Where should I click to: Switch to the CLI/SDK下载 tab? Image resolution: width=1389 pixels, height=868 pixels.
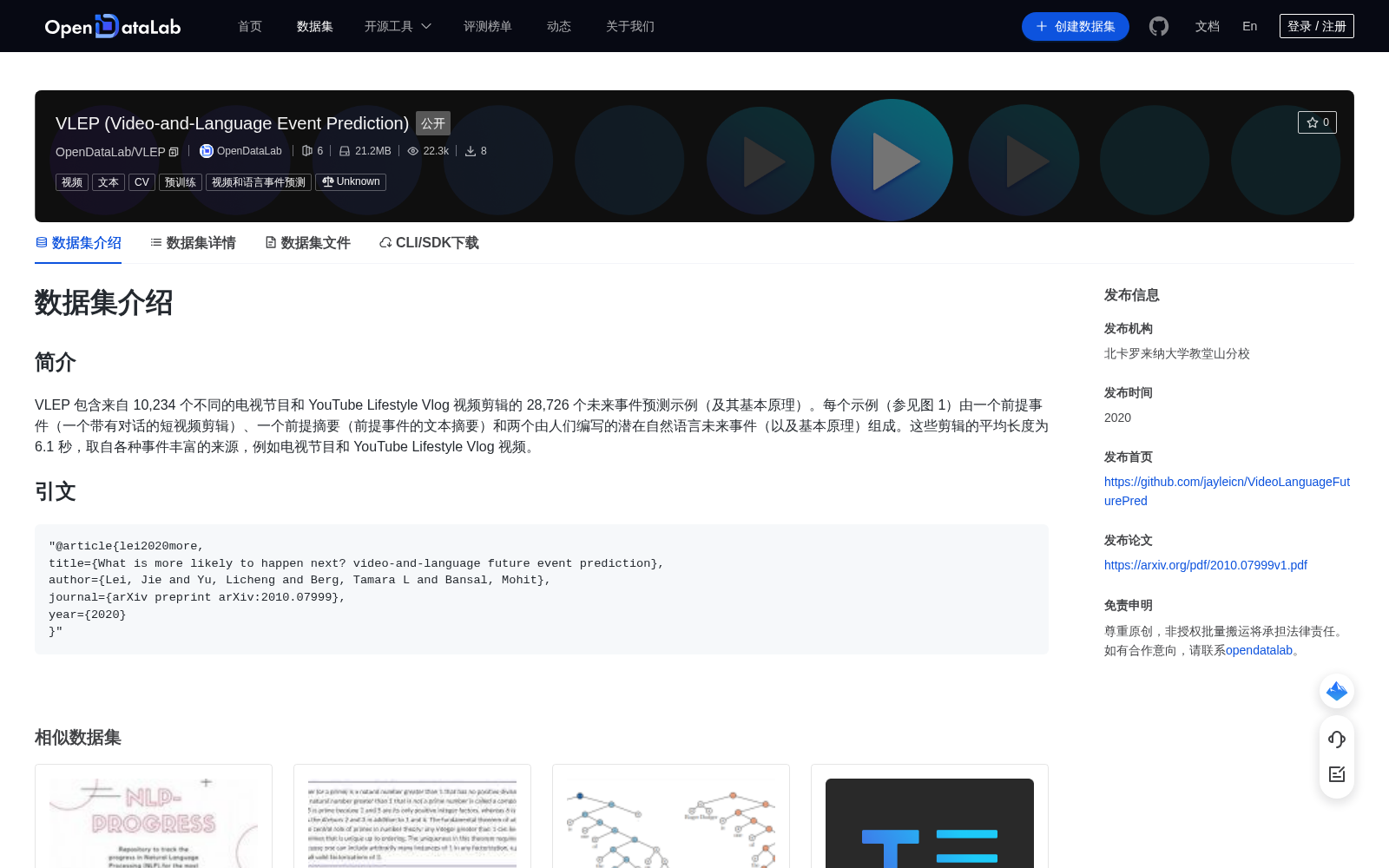coord(429,243)
